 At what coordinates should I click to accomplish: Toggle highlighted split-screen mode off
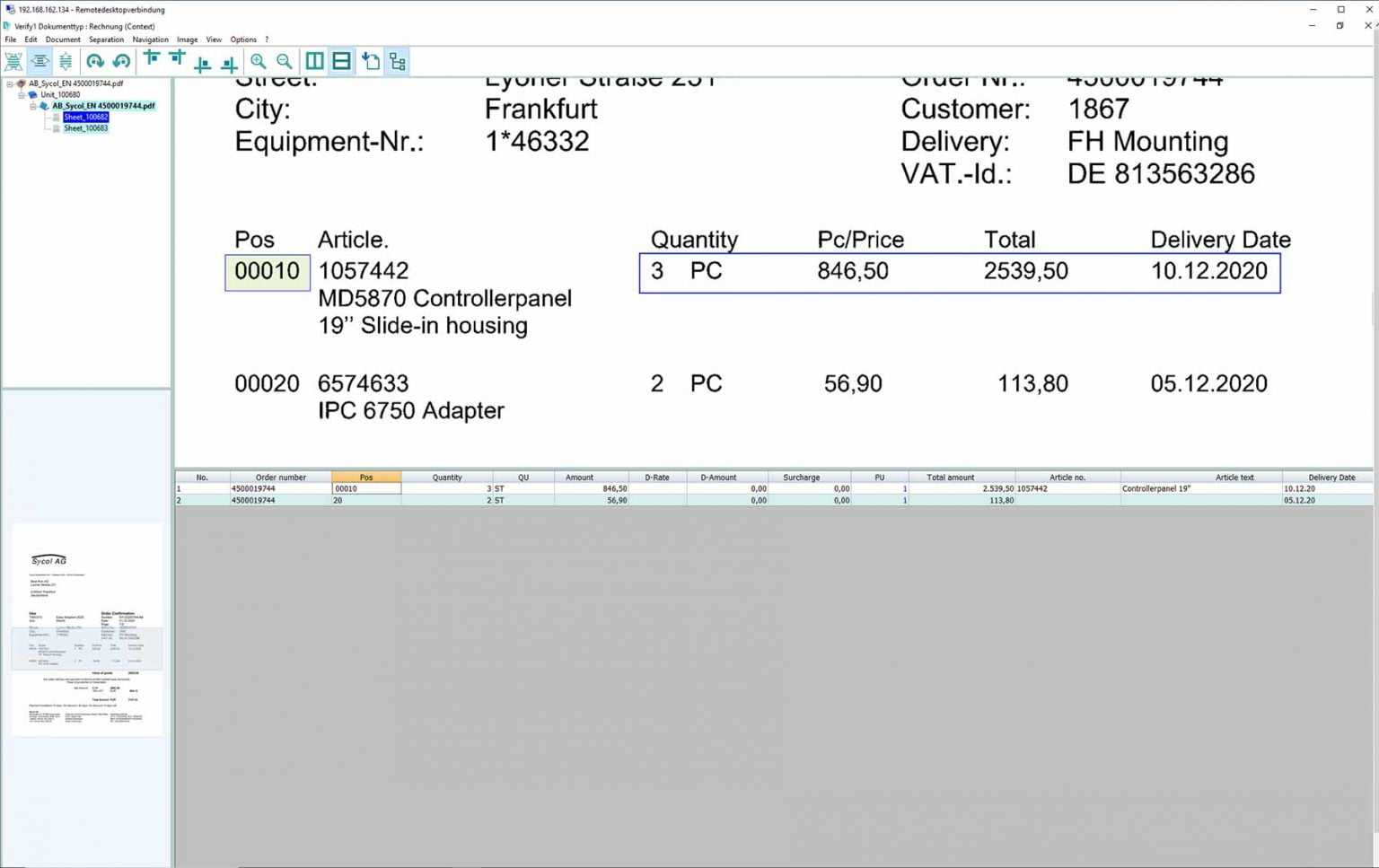(341, 61)
